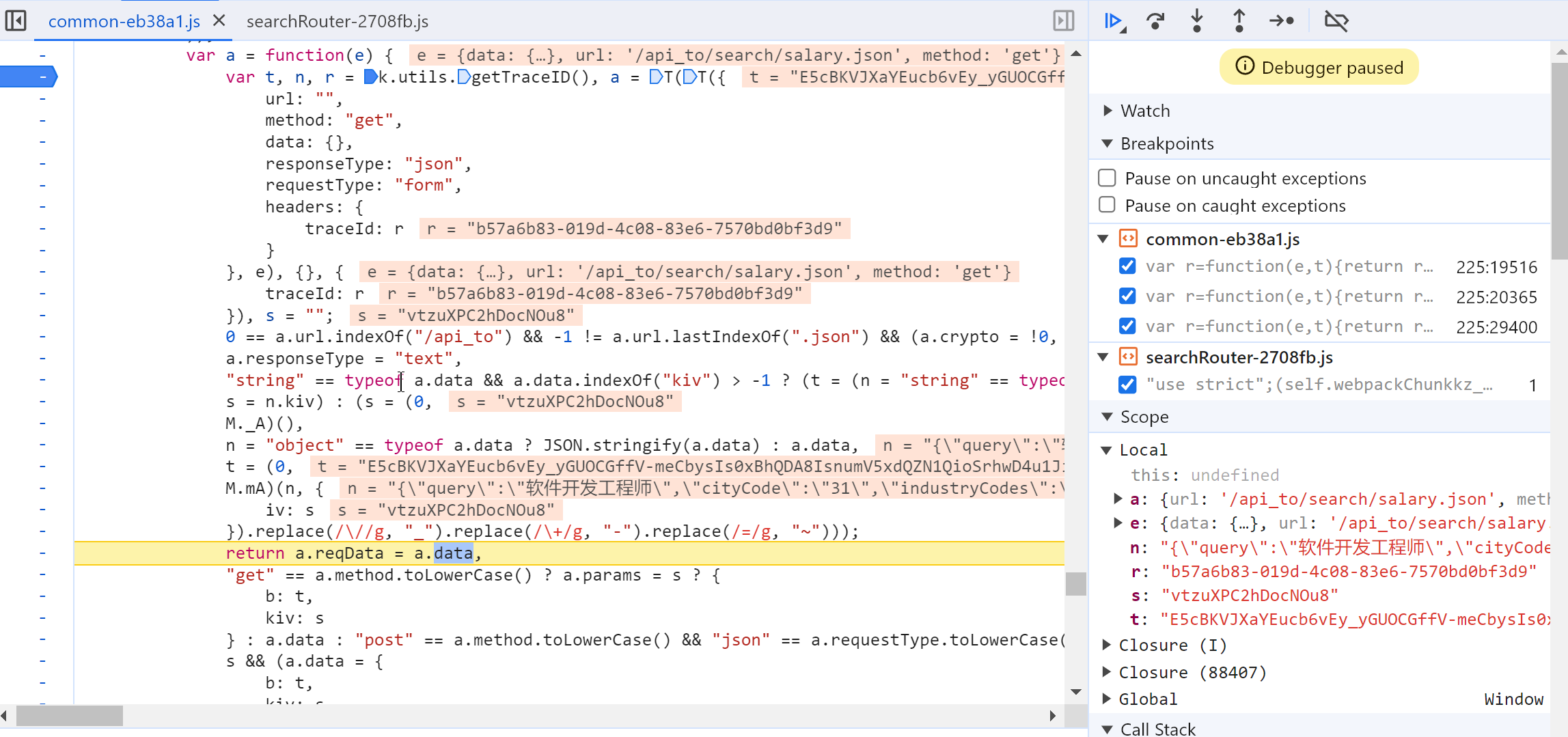Click the debugger sidebar scrollbar thumb

tap(1559, 161)
